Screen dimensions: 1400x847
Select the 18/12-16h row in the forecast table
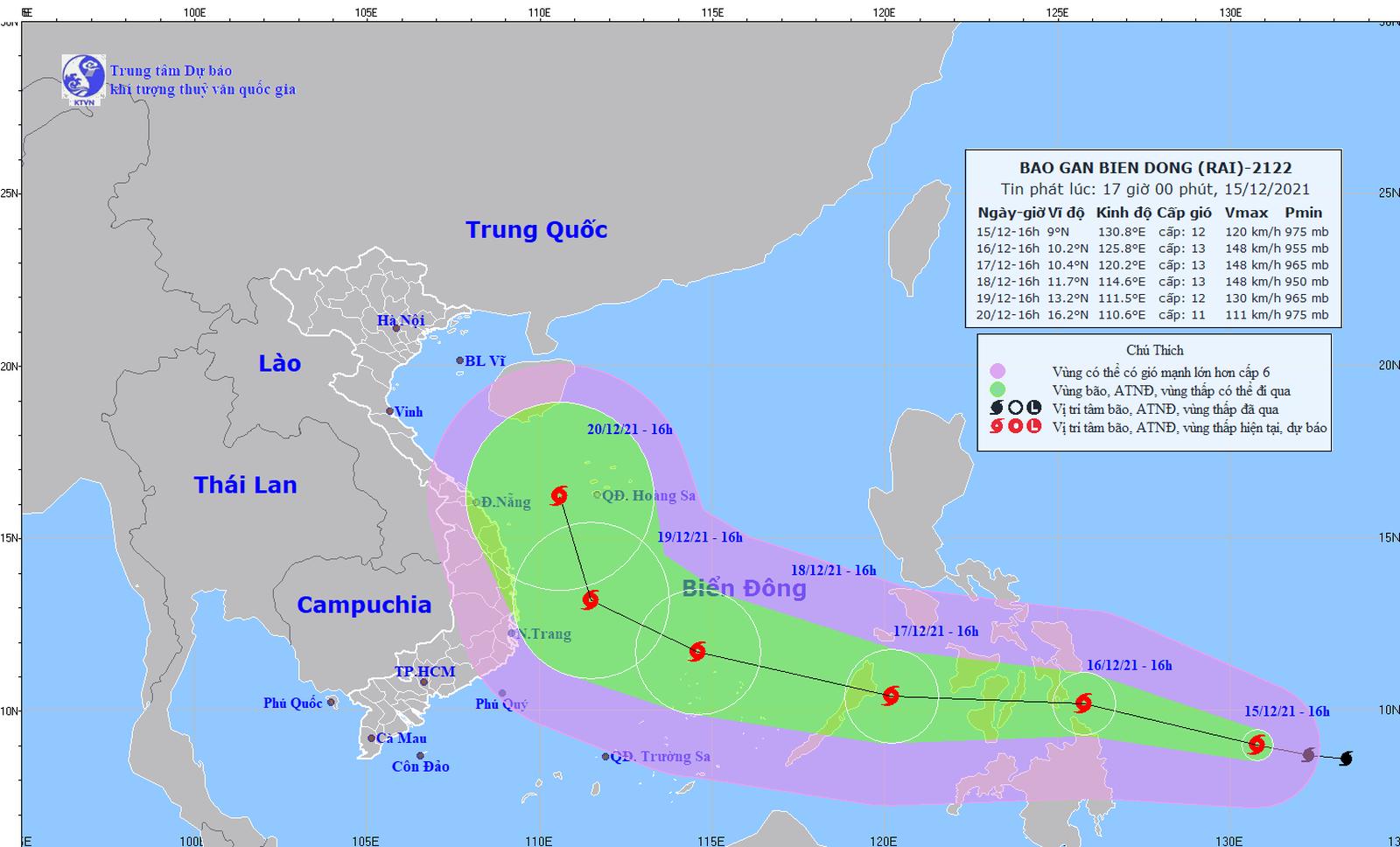pos(1152,282)
